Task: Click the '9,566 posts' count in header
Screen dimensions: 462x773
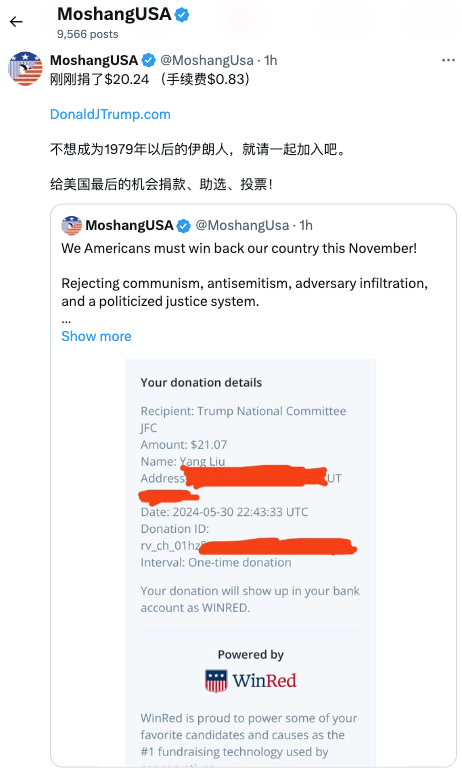Action: coord(88,34)
